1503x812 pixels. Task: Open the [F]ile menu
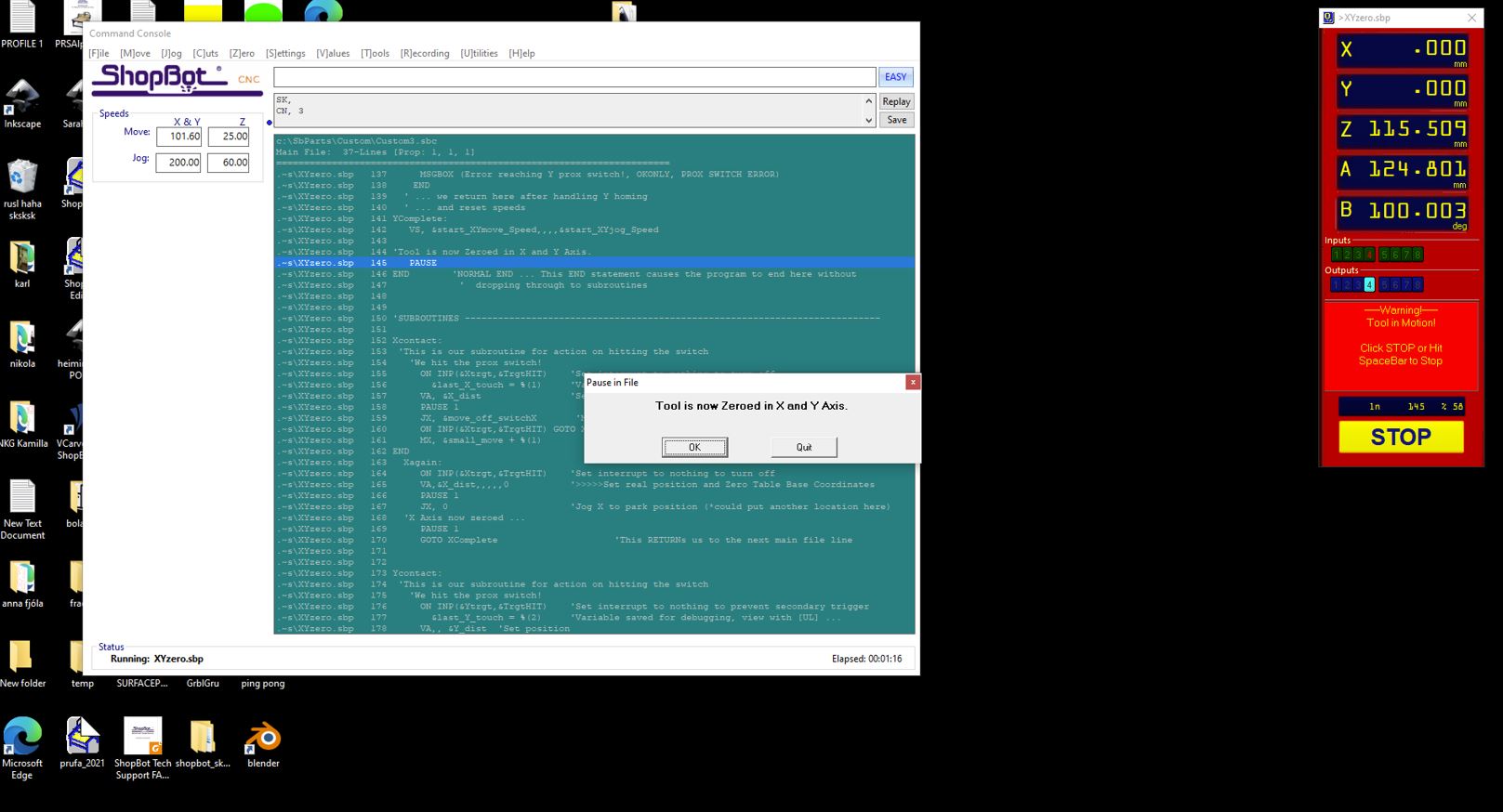click(99, 54)
